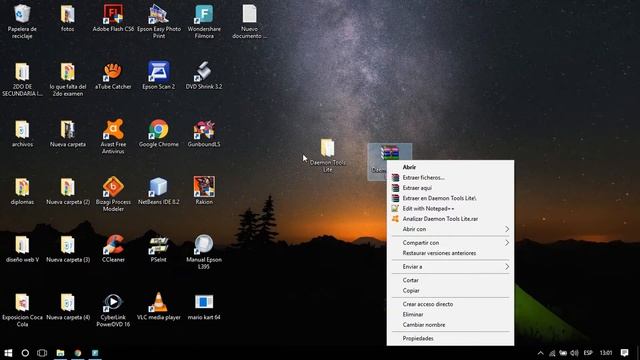The image size is (640, 360).
Task: Select Nueva carpeta (2) folder
Action: 67,191
